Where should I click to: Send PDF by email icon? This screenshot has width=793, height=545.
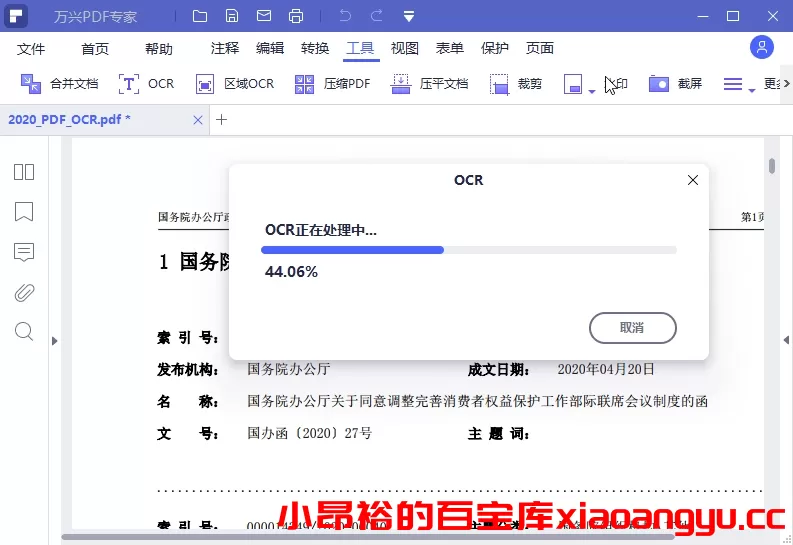point(263,16)
